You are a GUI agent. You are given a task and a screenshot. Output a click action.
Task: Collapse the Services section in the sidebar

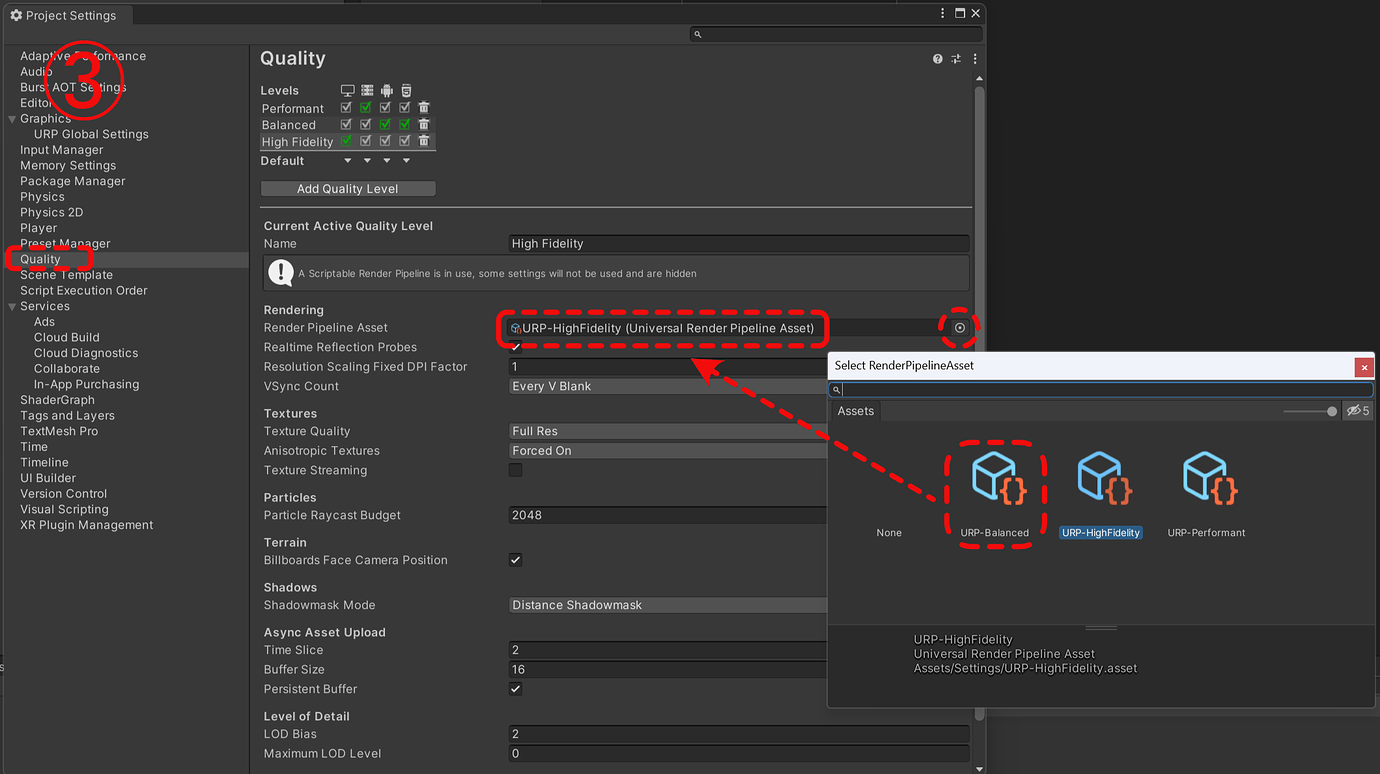coord(10,305)
